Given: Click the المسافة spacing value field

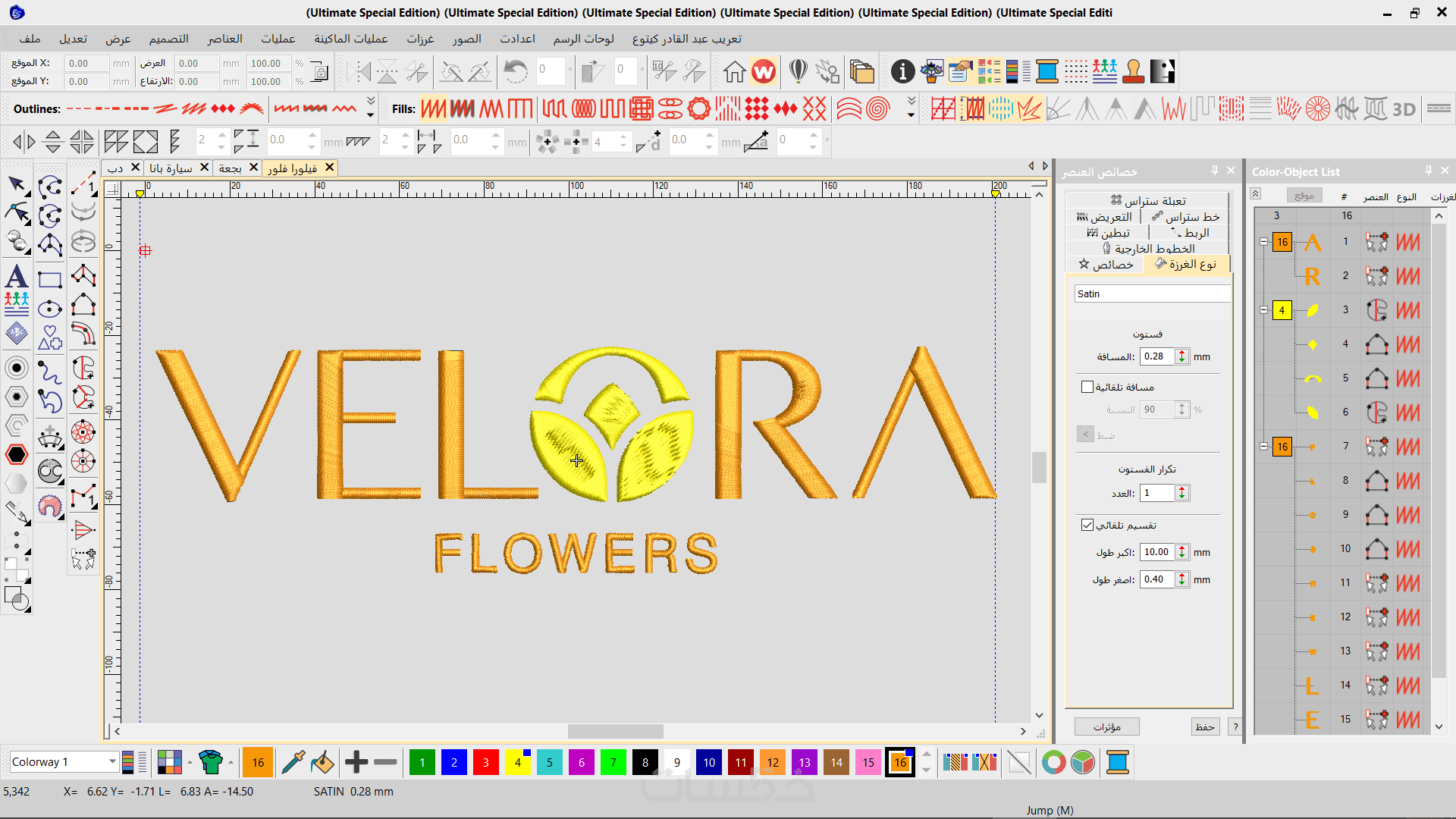Looking at the screenshot, I should point(1156,356).
